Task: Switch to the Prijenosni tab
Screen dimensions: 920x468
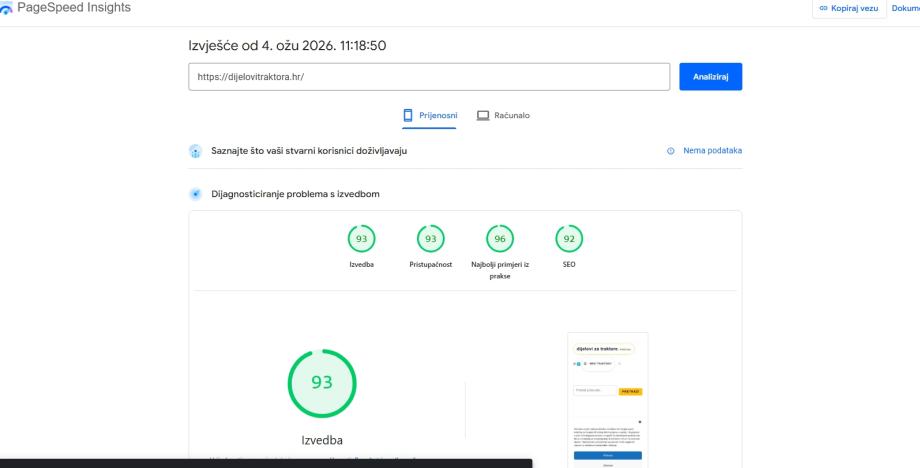Action: [x=429, y=116]
